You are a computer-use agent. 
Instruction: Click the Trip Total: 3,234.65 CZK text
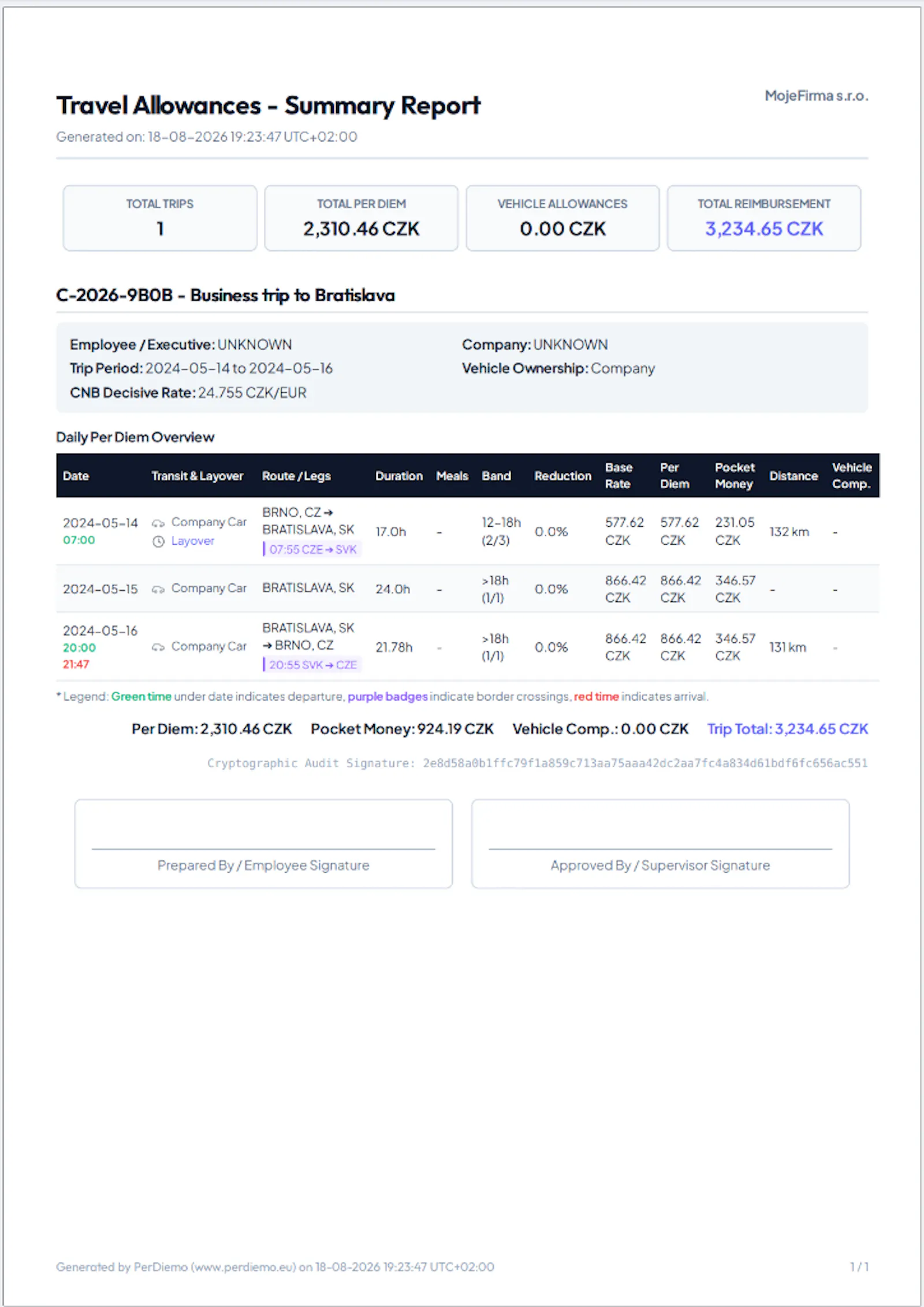tap(788, 729)
